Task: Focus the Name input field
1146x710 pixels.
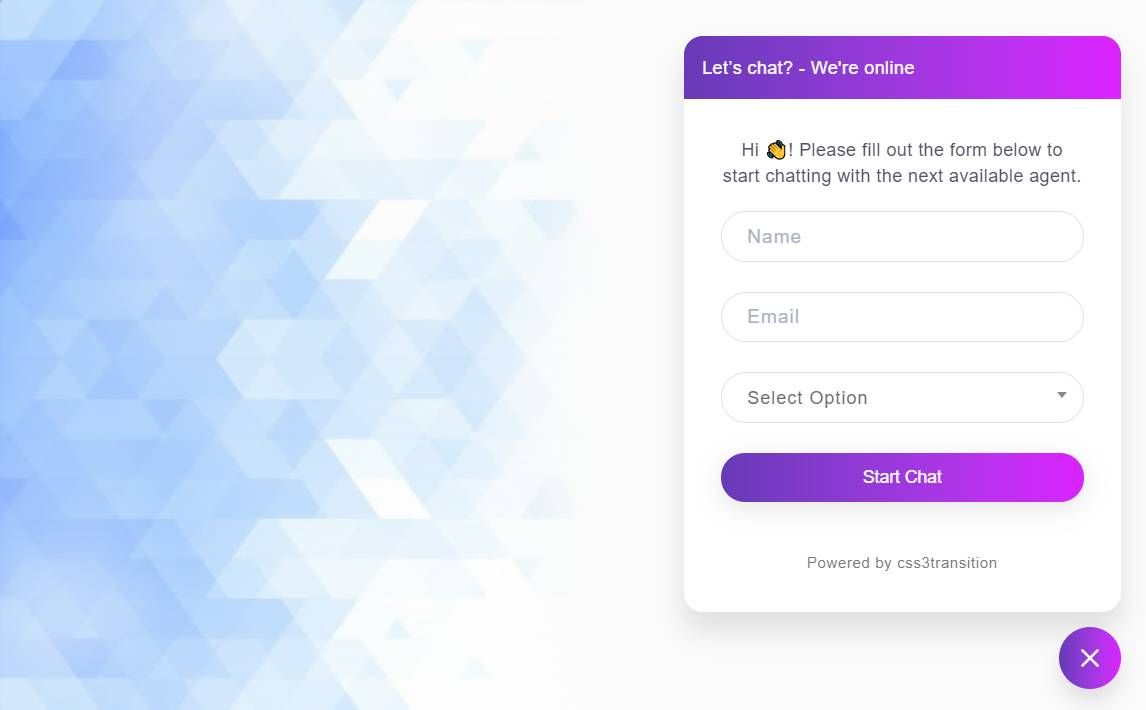Action: 901,237
